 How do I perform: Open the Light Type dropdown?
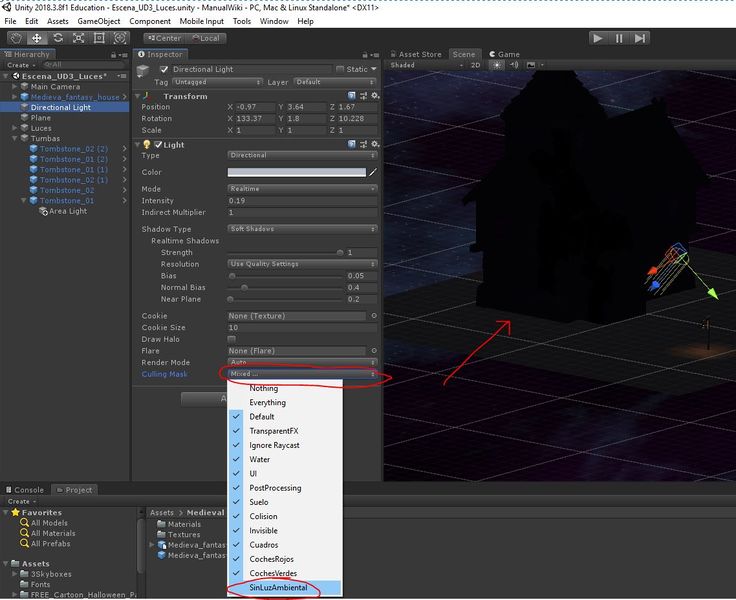[302, 155]
